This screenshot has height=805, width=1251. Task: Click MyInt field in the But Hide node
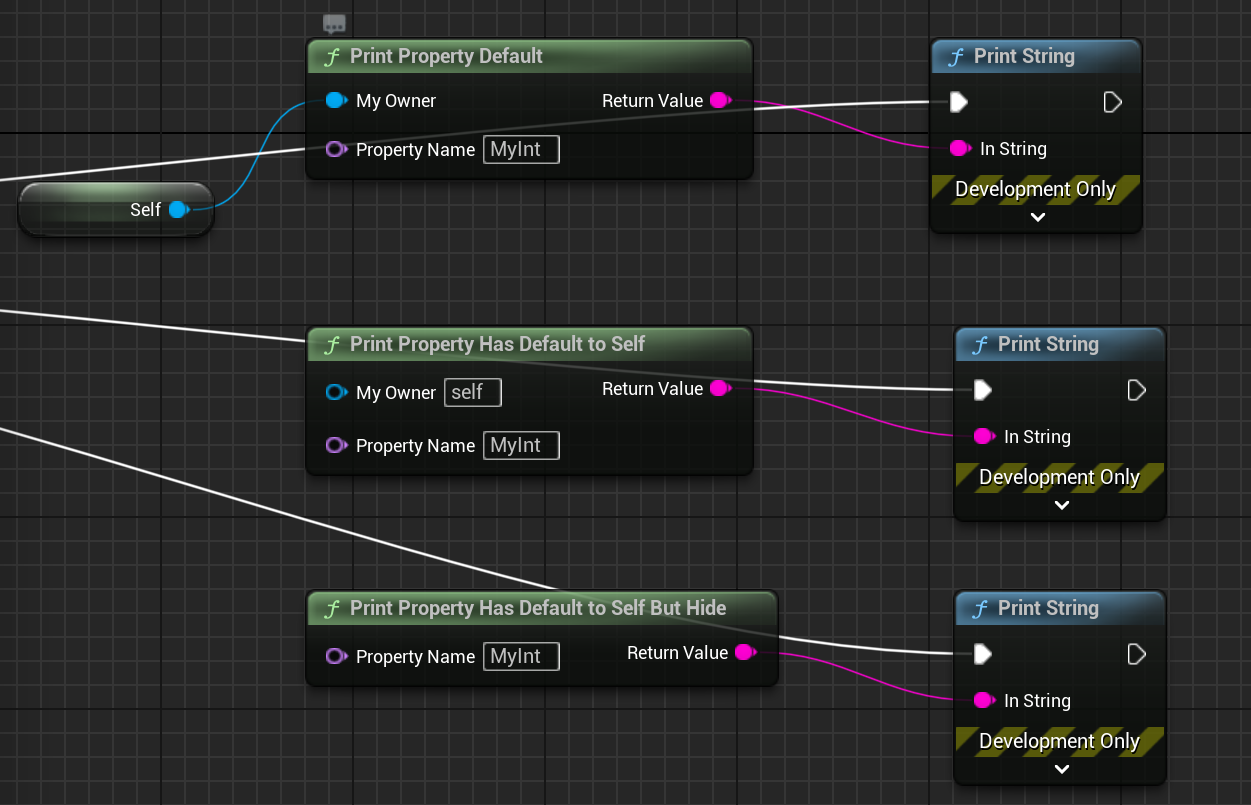click(x=521, y=657)
